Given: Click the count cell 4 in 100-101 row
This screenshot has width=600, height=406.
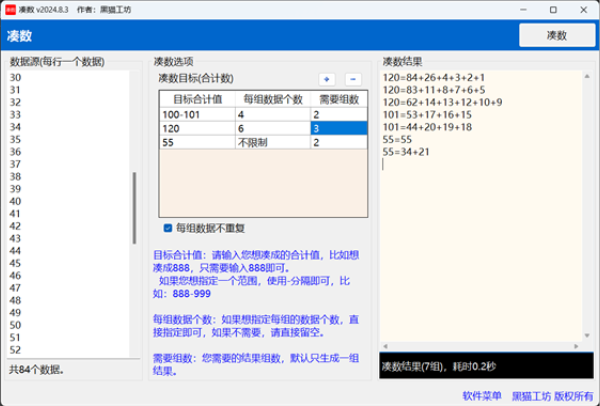Looking at the screenshot, I should (273, 115).
